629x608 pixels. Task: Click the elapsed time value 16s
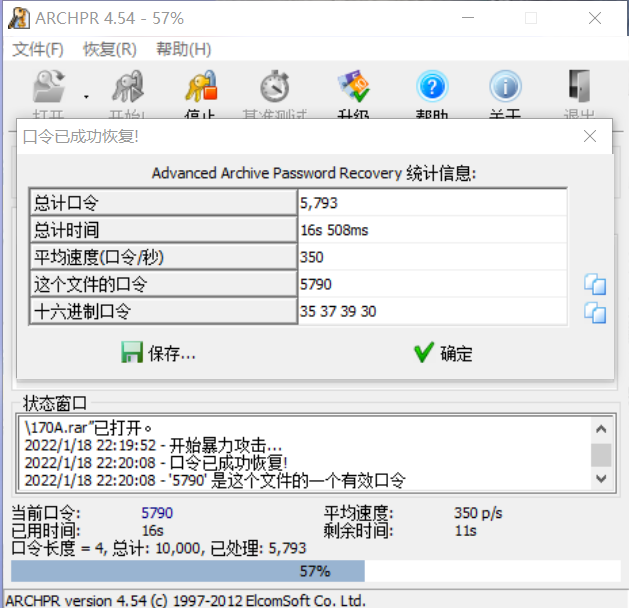click(x=153, y=531)
